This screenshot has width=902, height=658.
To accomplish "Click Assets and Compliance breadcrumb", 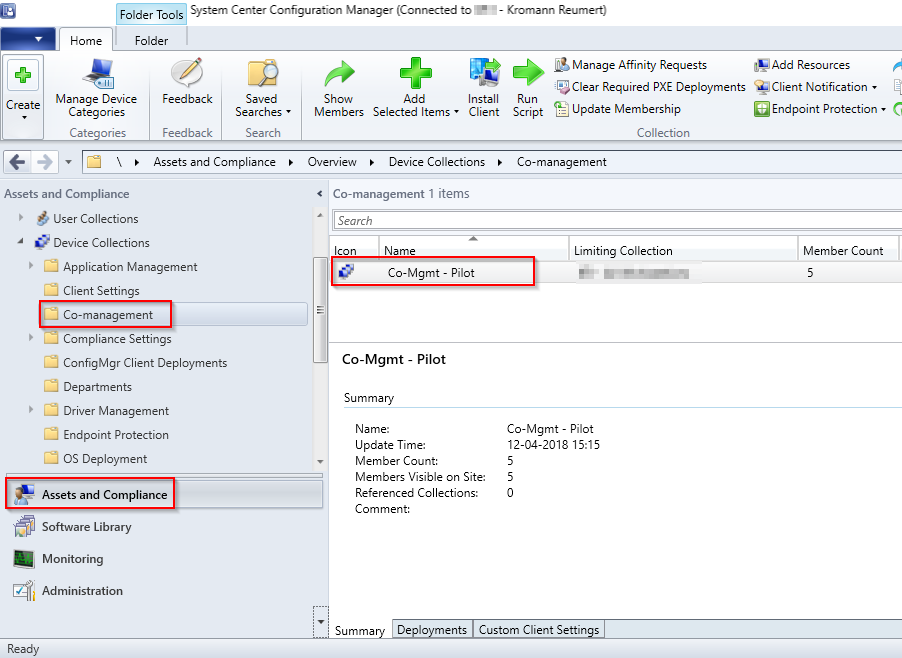I will [215, 162].
